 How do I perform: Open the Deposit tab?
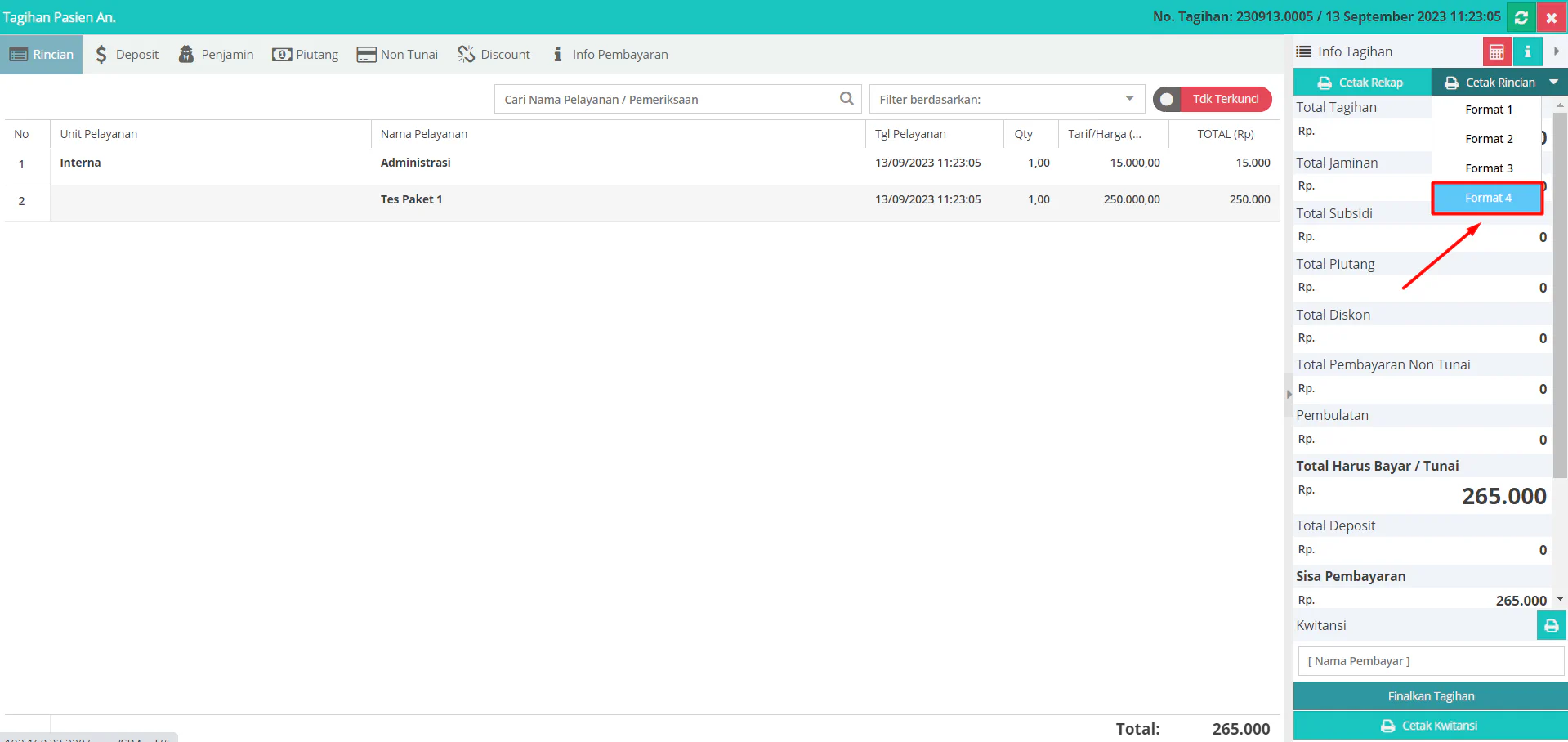(x=127, y=55)
